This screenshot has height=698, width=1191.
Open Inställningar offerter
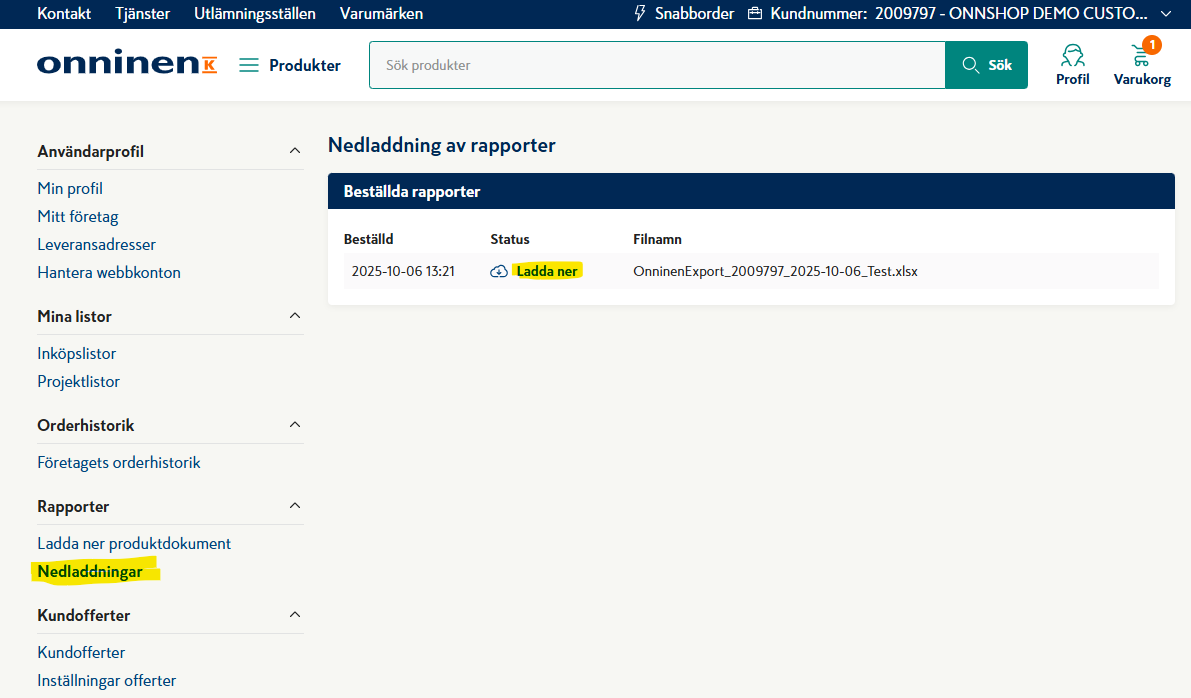coord(107,681)
